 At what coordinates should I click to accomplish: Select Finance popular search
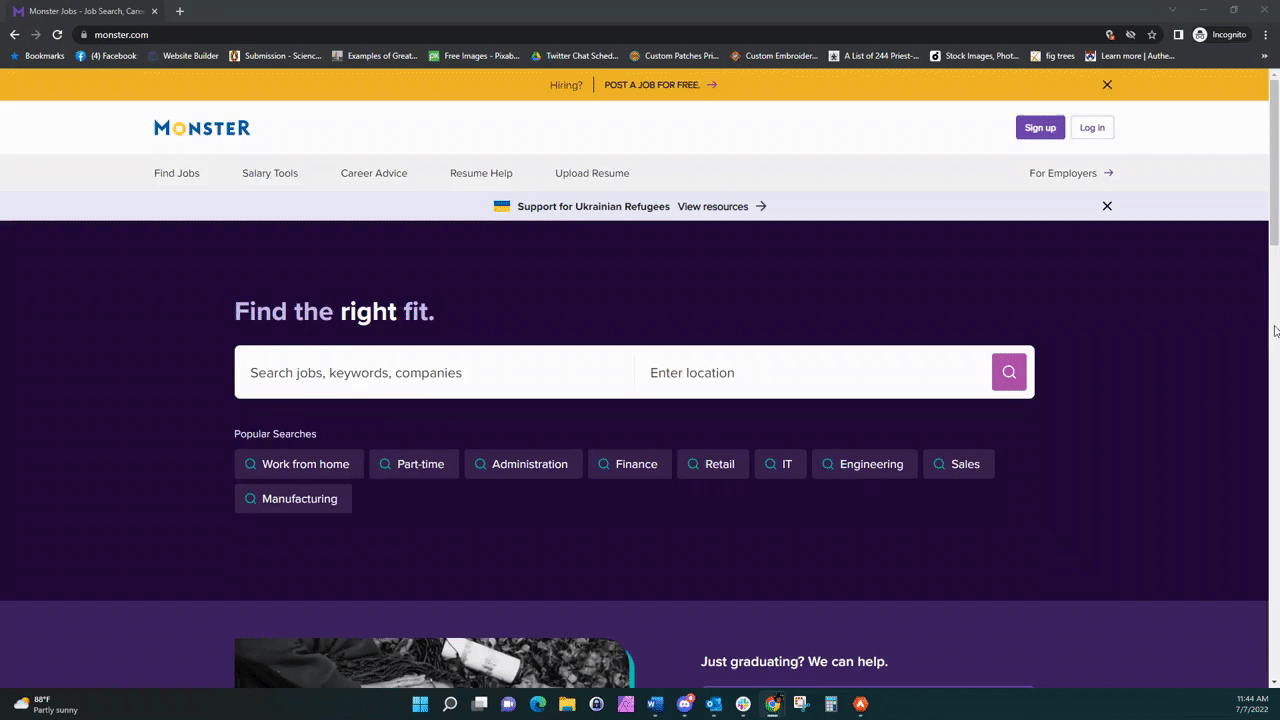630,464
